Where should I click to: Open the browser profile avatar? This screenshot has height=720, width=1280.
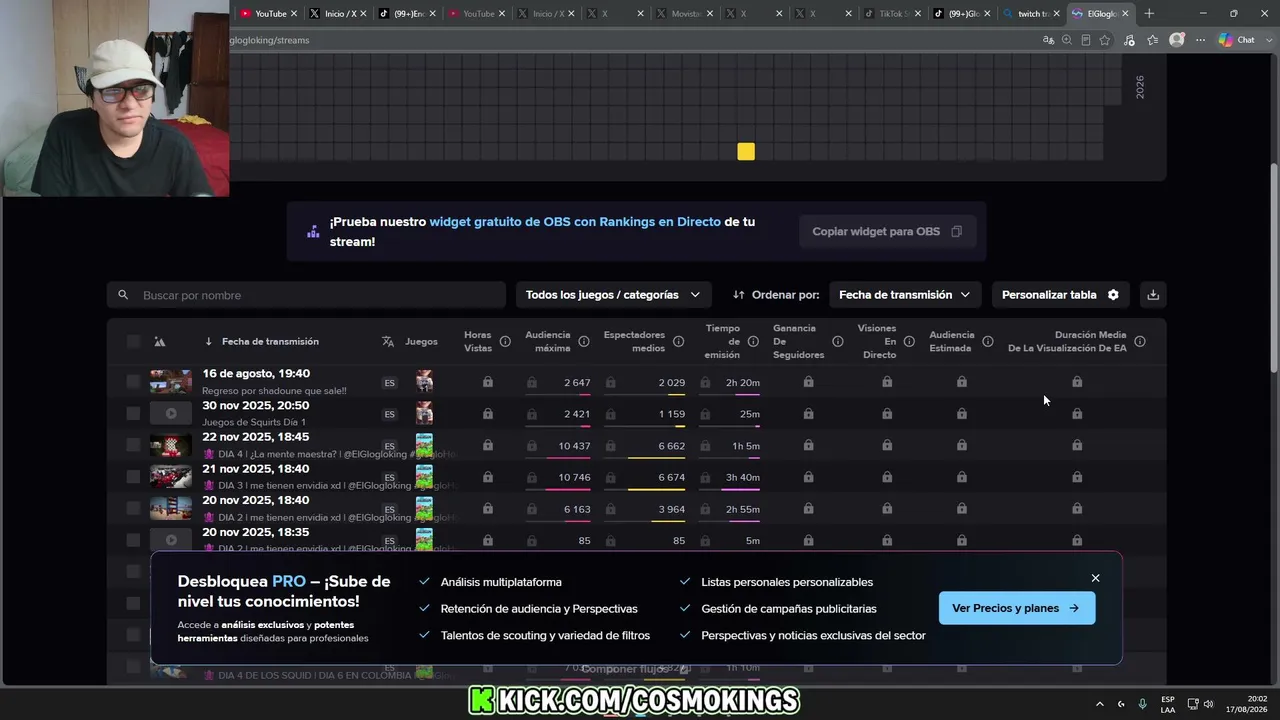tap(1177, 40)
